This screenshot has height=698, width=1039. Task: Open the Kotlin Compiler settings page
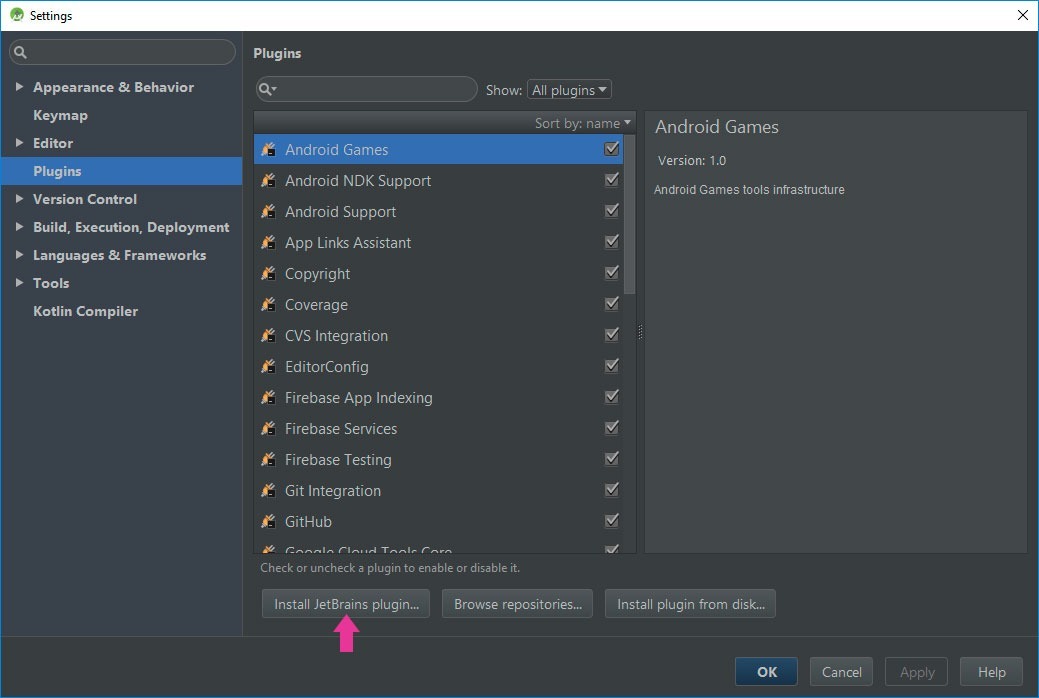(x=85, y=311)
